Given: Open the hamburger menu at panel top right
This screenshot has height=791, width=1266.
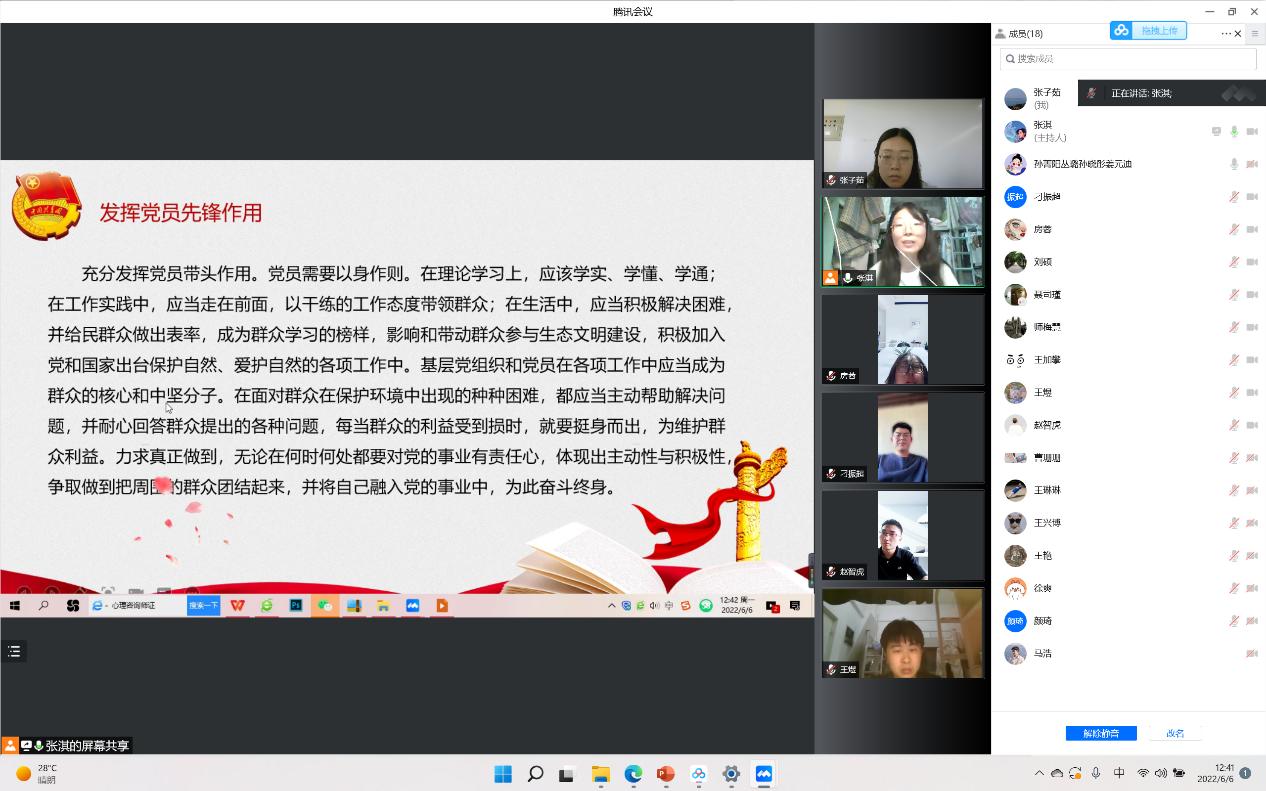Looking at the screenshot, I should (1255, 34).
